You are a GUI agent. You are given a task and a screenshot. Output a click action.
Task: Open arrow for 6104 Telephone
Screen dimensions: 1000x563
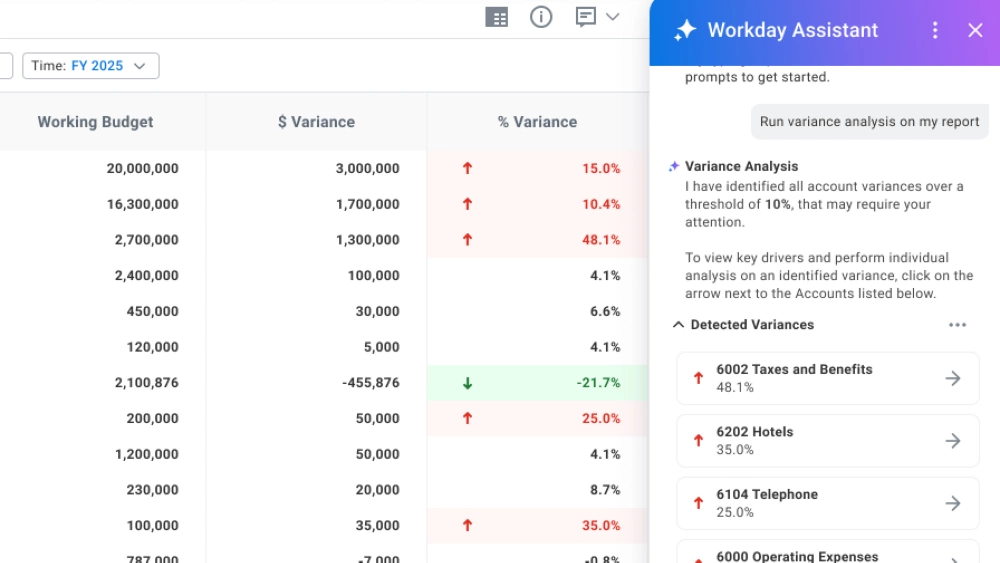[x=953, y=503]
